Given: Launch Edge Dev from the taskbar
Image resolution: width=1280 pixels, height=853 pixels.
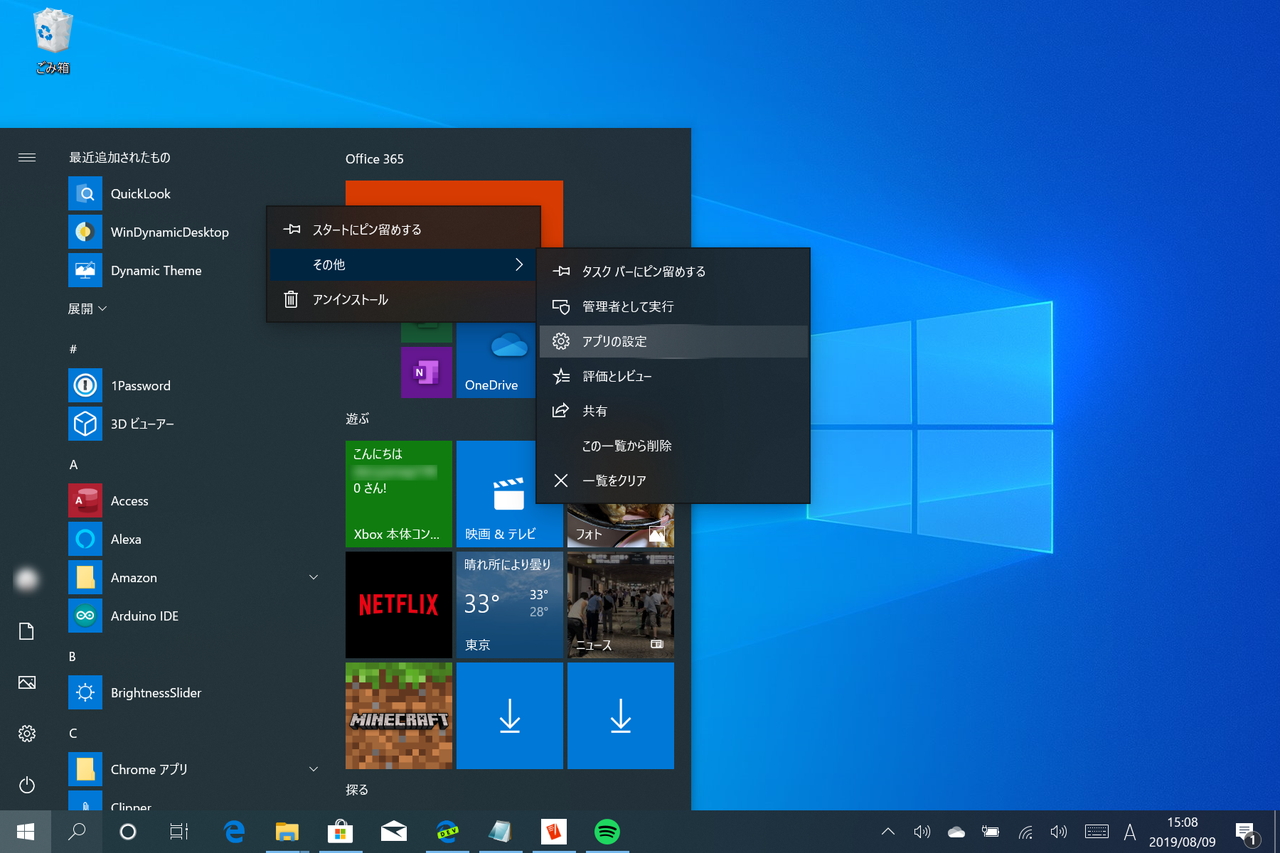Looking at the screenshot, I should [447, 832].
